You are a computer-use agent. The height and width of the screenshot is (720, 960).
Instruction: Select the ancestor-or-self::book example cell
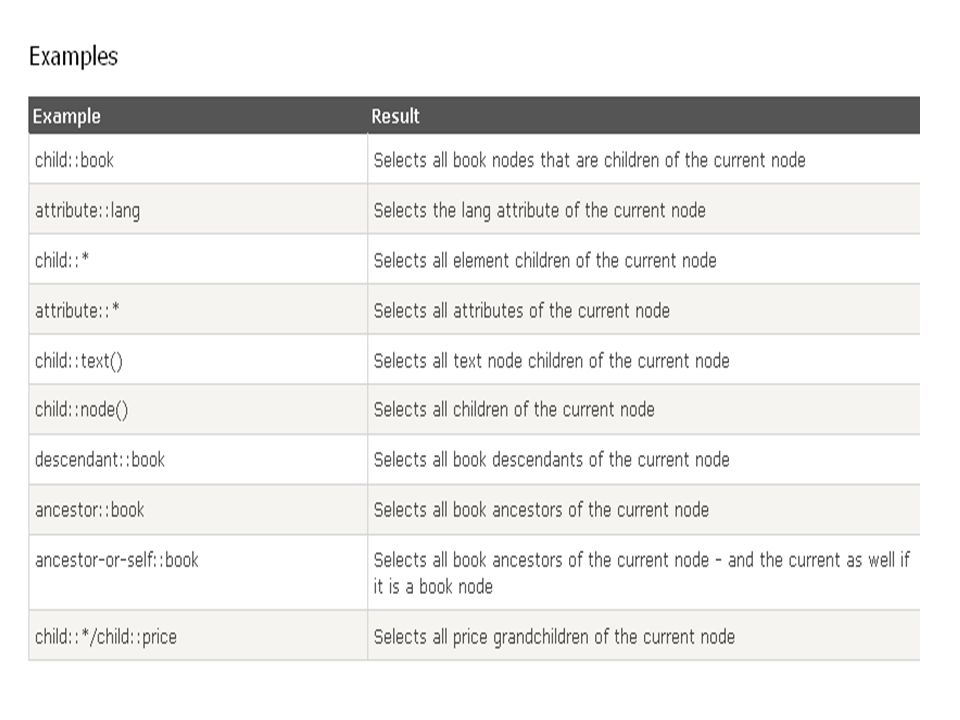coord(198,573)
